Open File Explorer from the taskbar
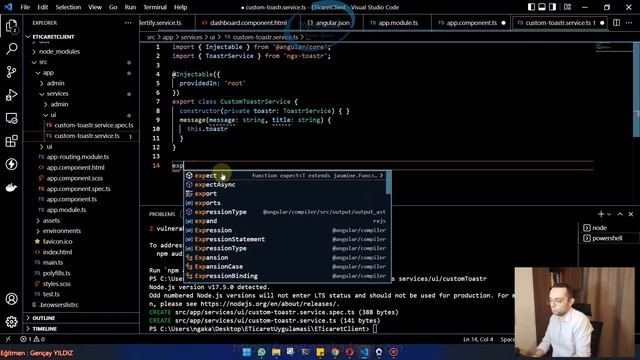This screenshot has height=360, width=640. (276, 352)
